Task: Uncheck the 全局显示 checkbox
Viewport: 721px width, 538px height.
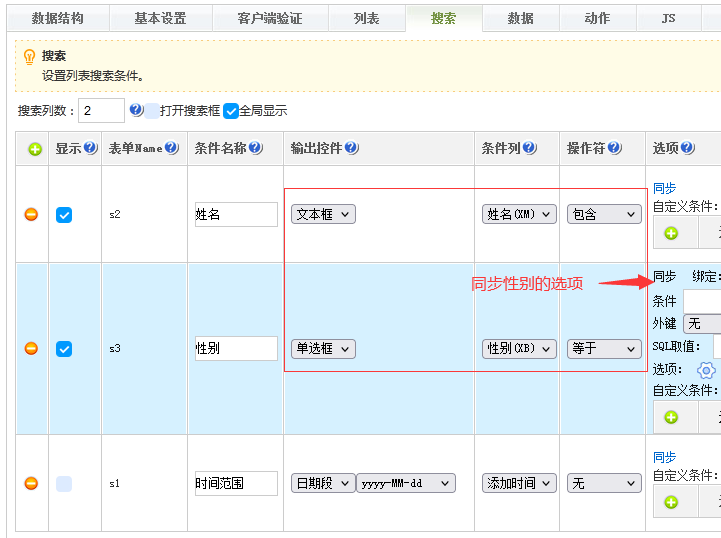Action: coord(231,111)
